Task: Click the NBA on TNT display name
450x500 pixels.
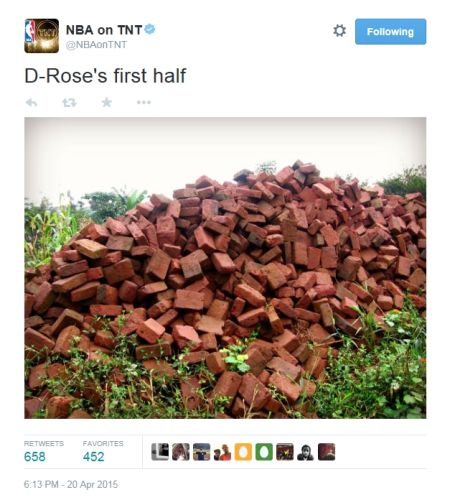Action: pyautogui.click(x=104, y=30)
